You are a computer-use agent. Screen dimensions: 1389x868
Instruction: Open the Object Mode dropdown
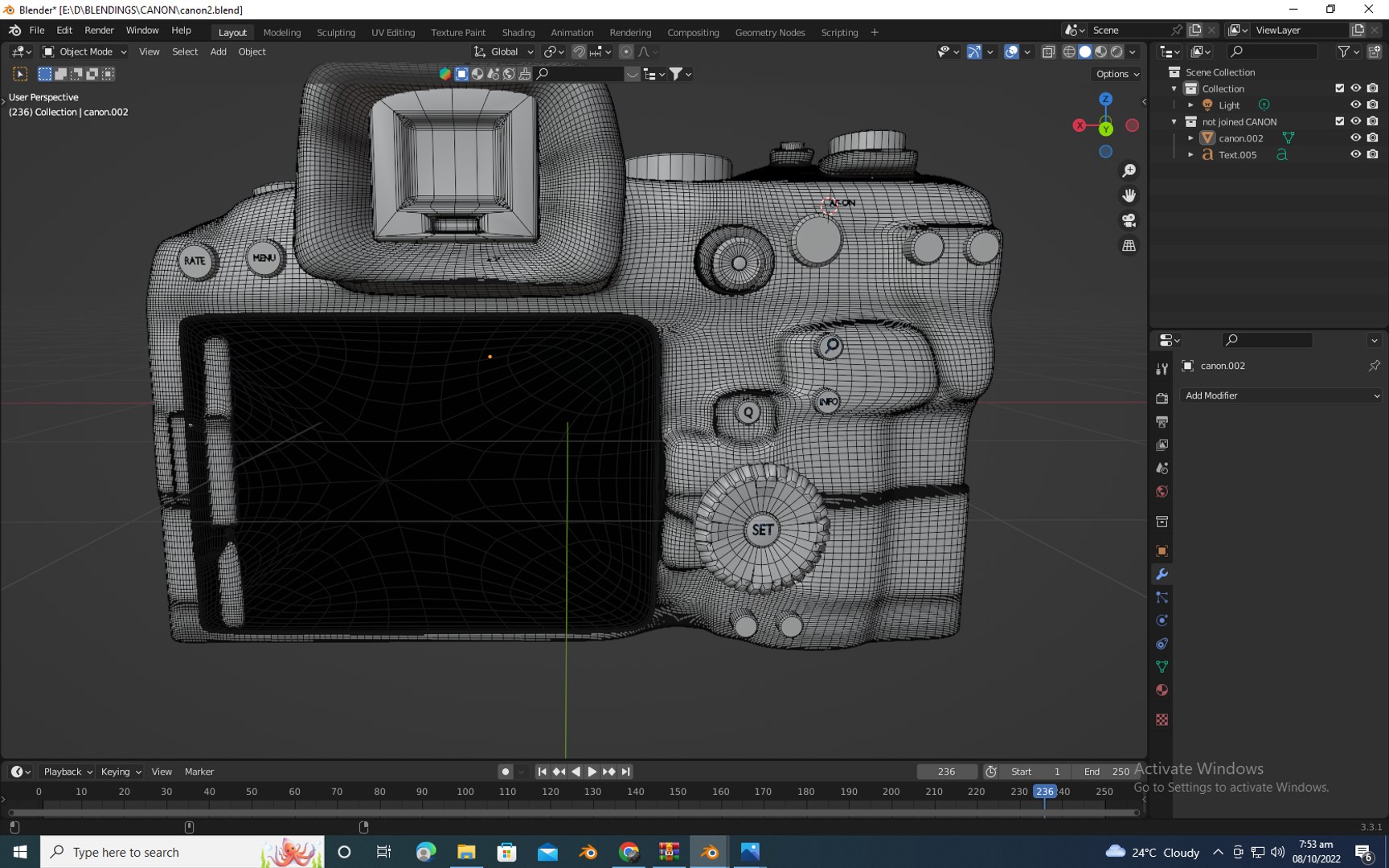pyautogui.click(x=84, y=51)
